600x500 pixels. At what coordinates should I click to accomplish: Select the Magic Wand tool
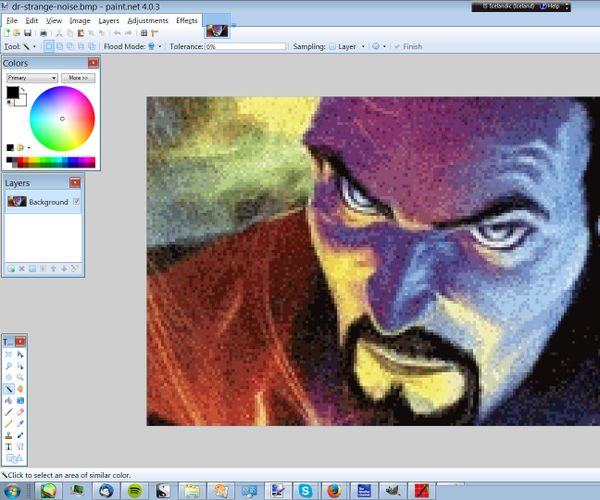[x=8, y=389]
